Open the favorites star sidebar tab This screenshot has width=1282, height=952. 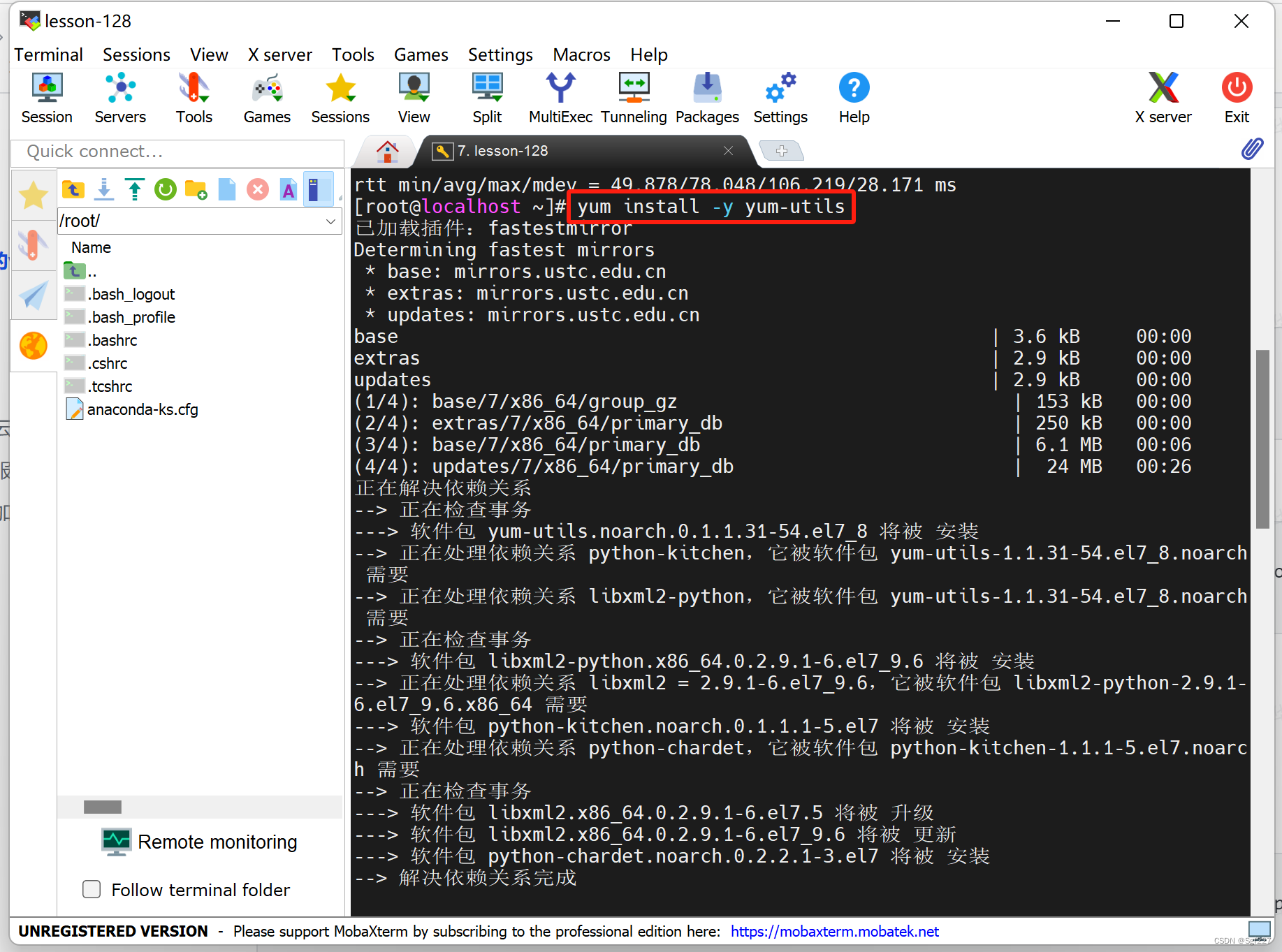(34, 195)
